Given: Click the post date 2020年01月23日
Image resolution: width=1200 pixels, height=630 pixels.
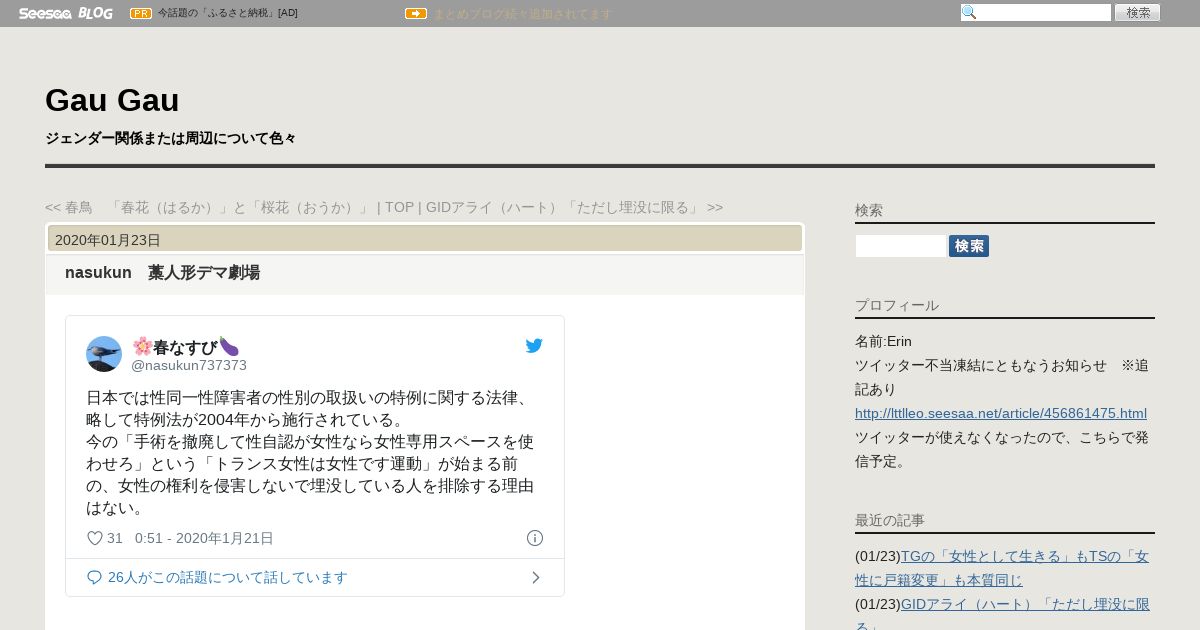Looking at the screenshot, I should pyautogui.click(x=108, y=240).
